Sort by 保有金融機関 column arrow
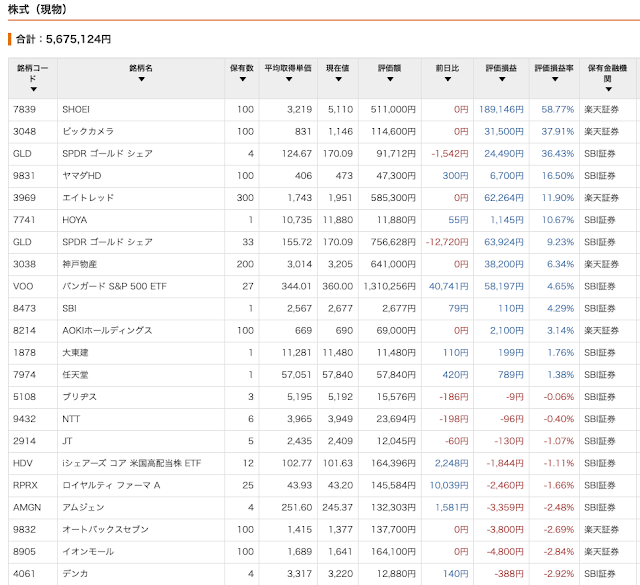Viewport: 640px width, 585px height. [x=609, y=89]
